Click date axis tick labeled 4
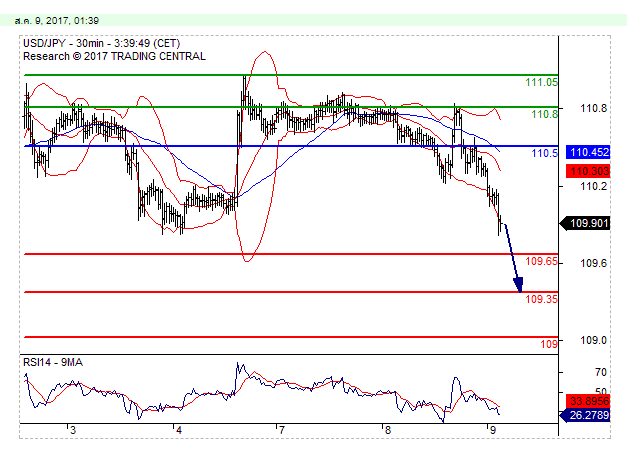The height and width of the screenshot is (451, 627). (x=179, y=431)
